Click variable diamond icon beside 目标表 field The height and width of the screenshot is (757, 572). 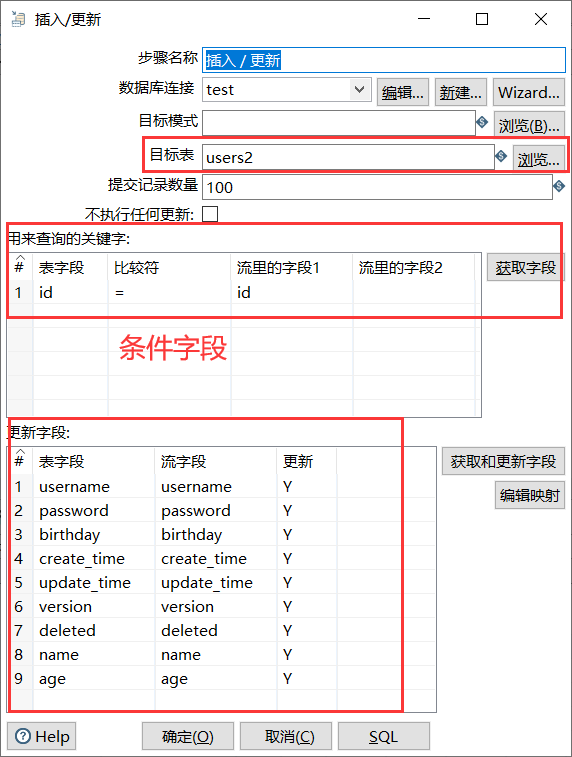click(501, 156)
